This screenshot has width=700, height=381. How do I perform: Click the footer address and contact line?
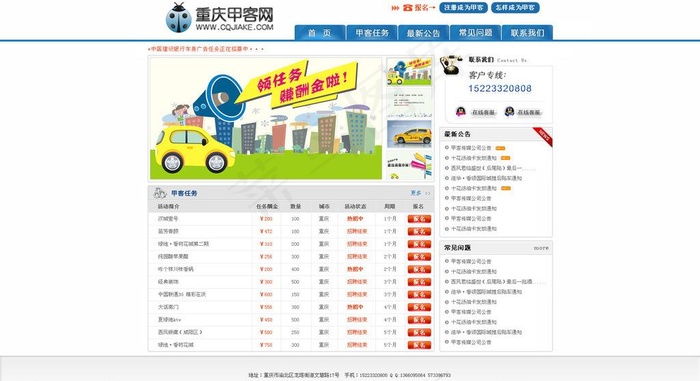pyautogui.click(x=350, y=375)
